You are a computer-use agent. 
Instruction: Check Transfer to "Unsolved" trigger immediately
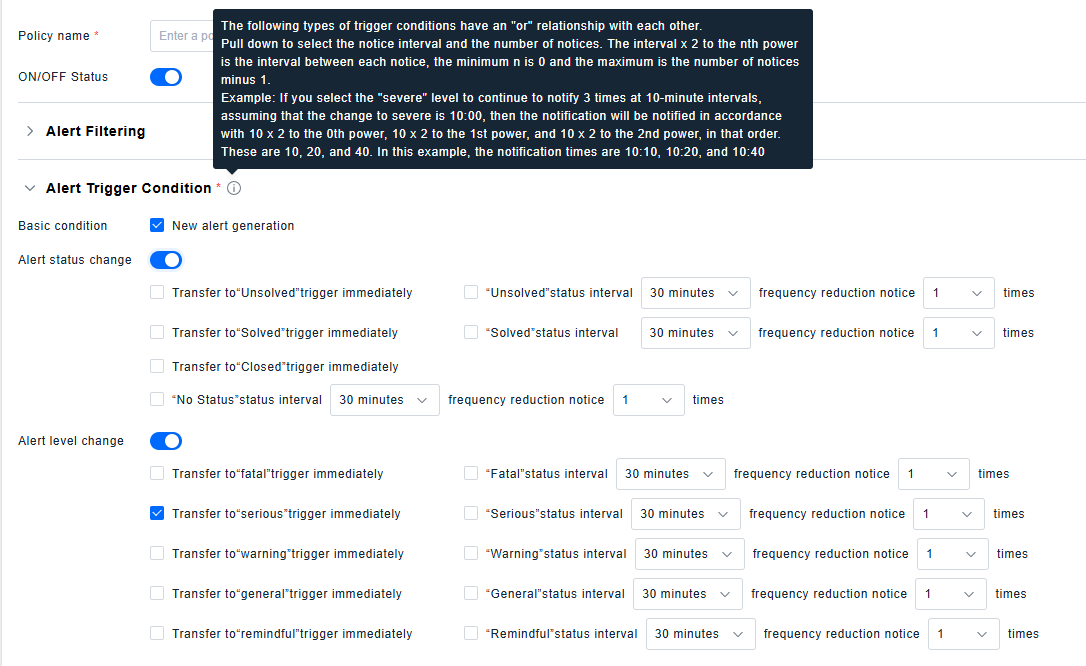coord(157,293)
